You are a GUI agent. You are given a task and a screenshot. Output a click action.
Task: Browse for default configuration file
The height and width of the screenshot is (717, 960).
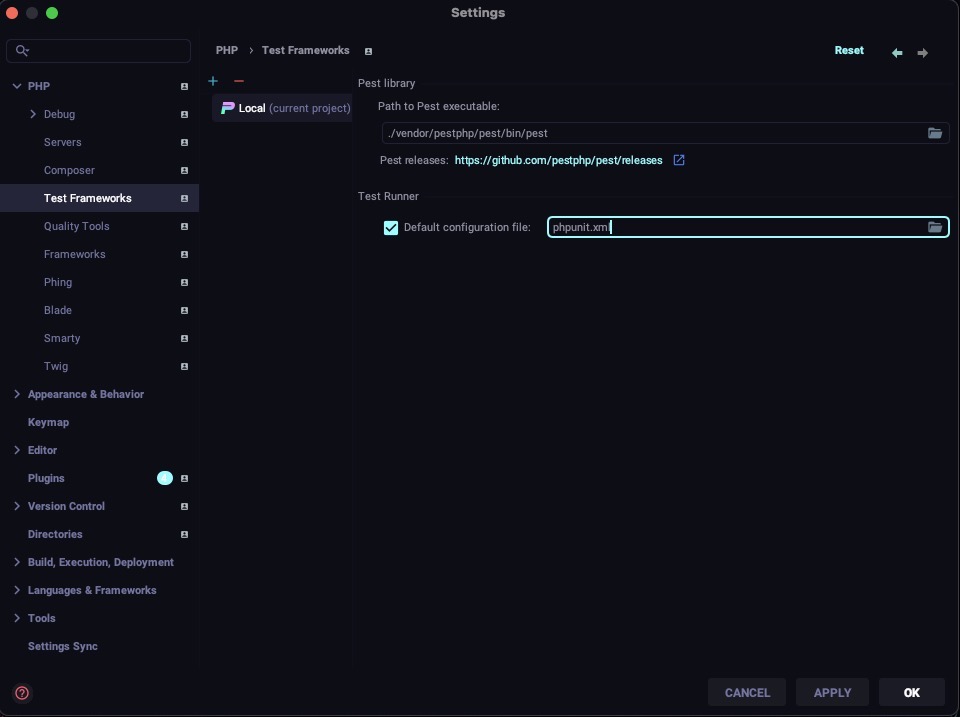coord(934,227)
